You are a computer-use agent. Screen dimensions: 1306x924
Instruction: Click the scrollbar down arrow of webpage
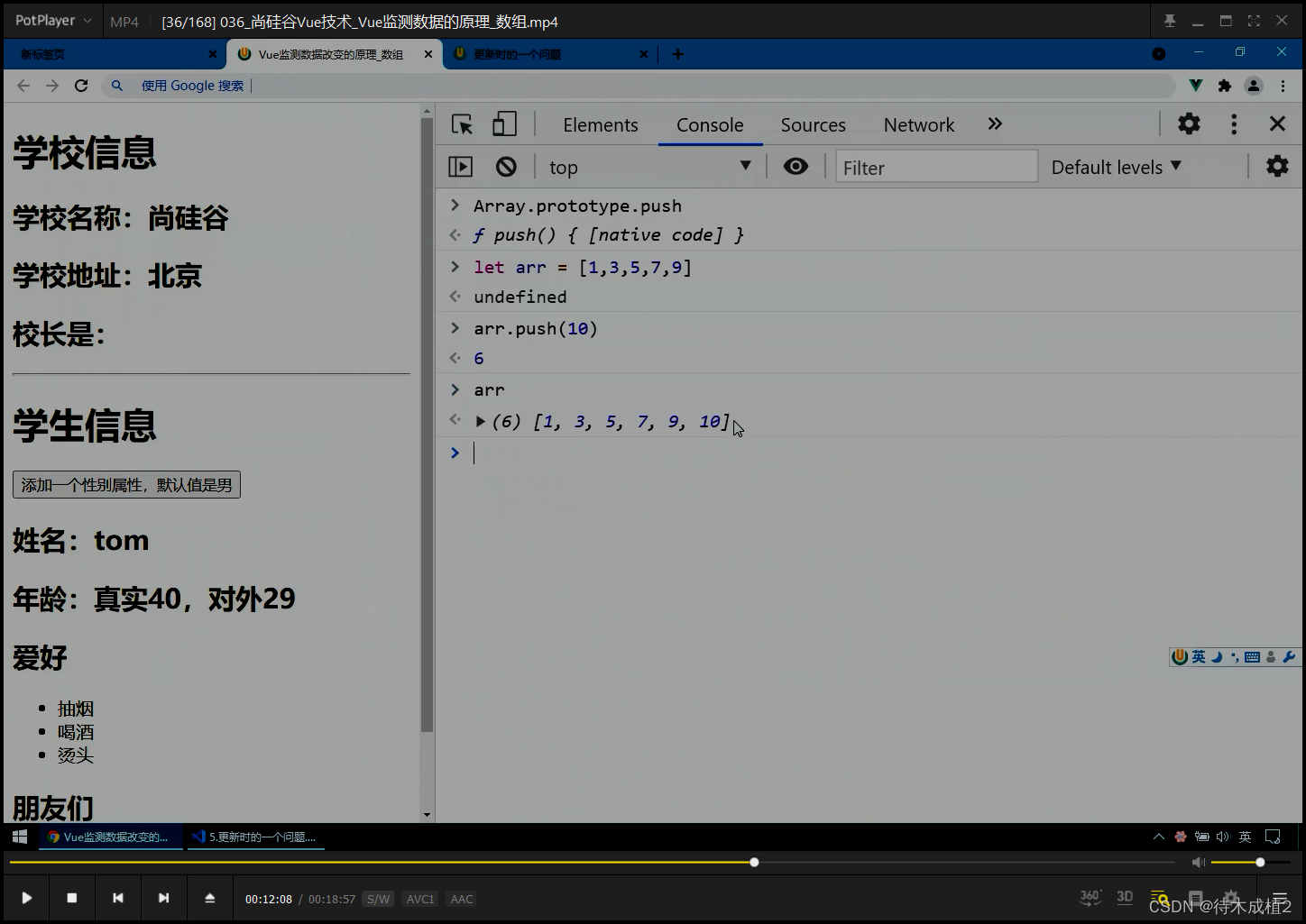(427, 815)
